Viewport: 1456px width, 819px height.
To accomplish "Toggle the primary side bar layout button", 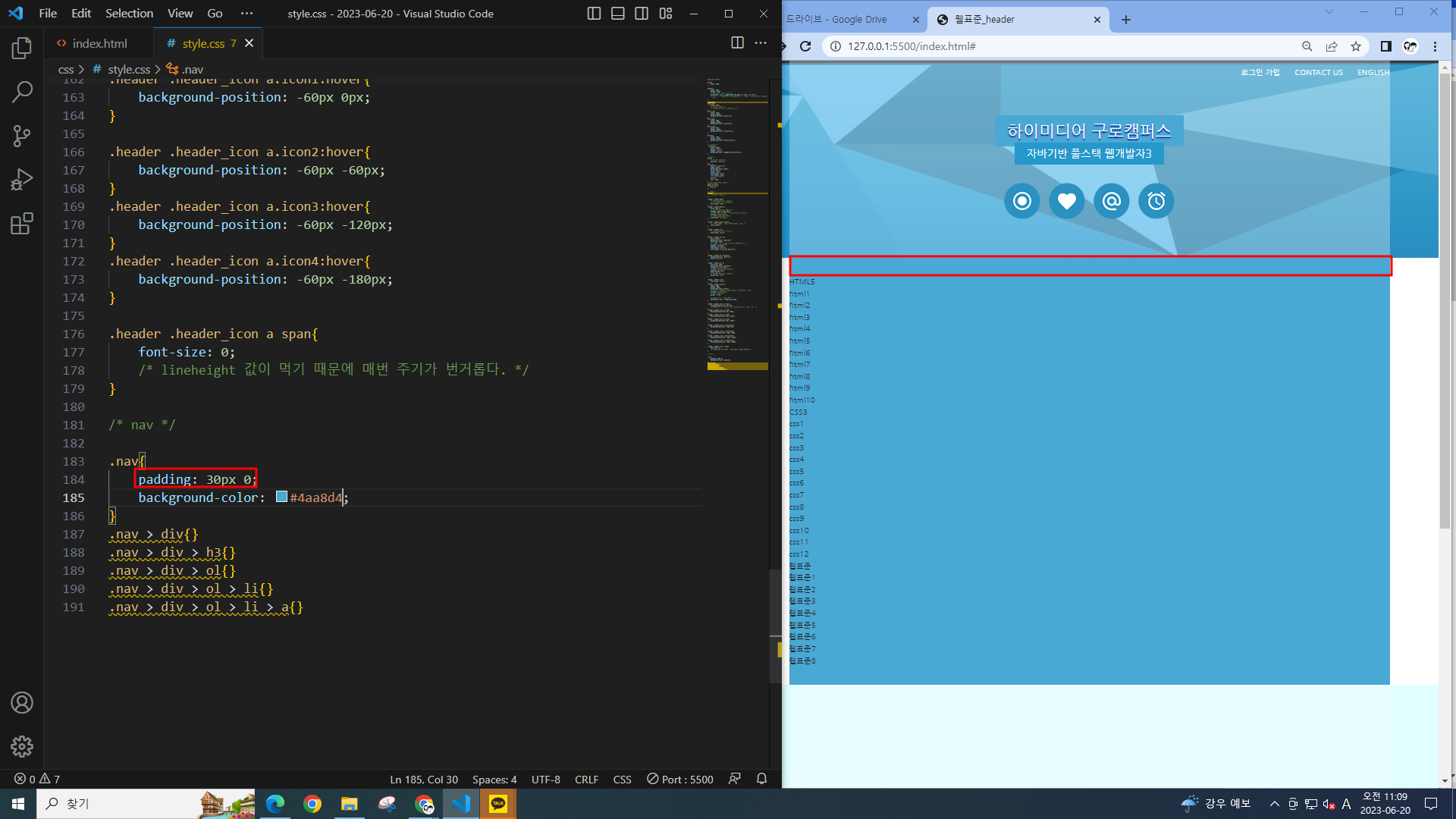I will click(x=594, y=14).
